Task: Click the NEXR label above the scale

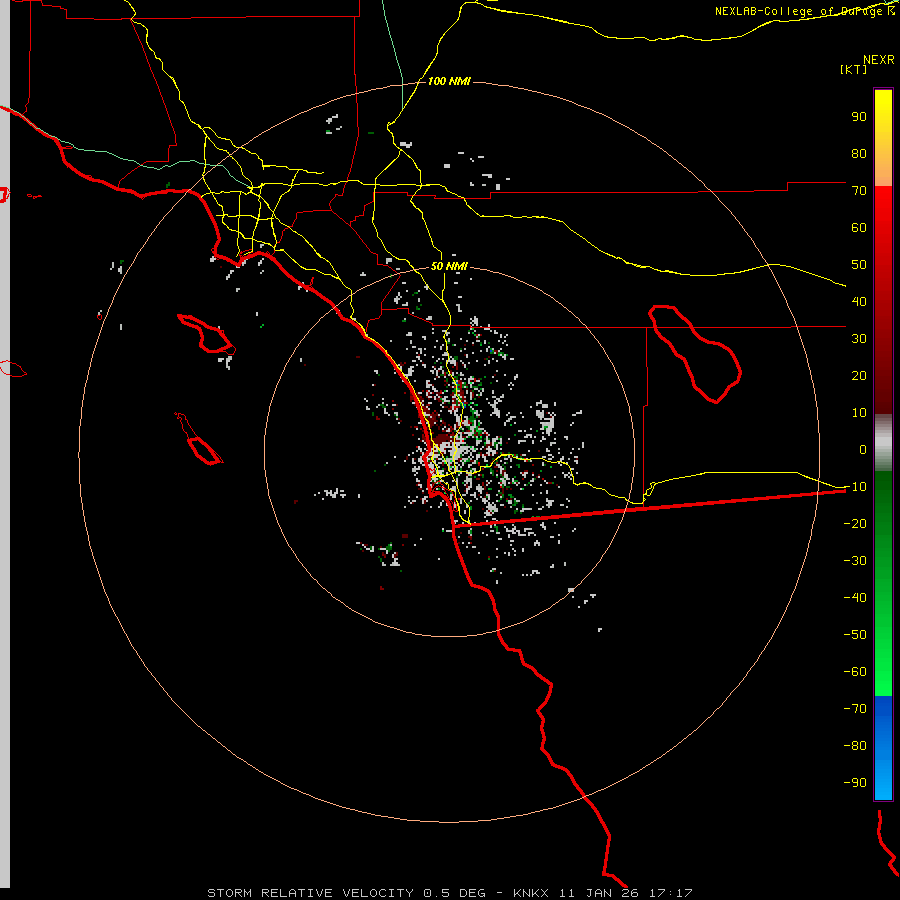Action: (x=878, y=60)
